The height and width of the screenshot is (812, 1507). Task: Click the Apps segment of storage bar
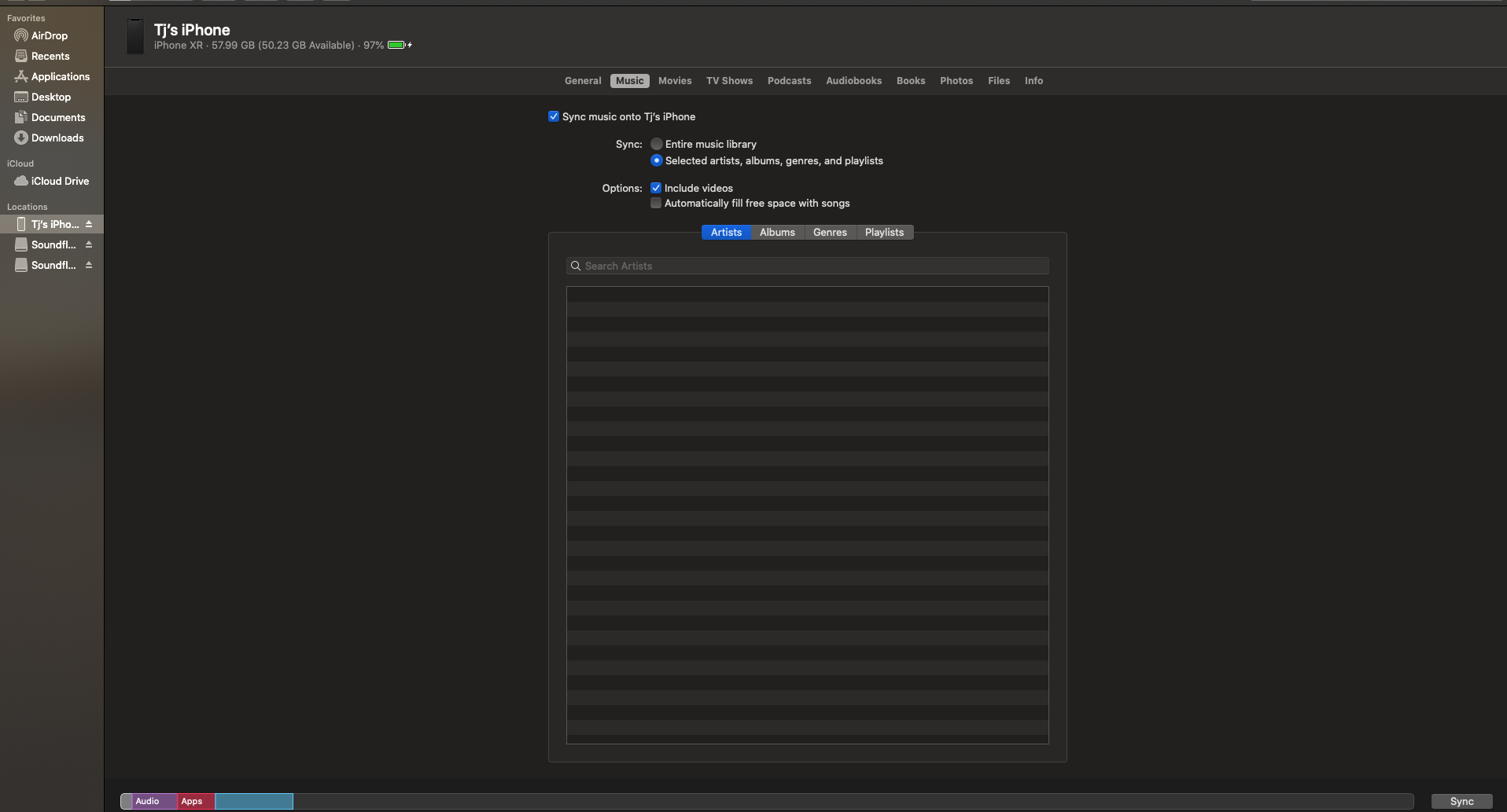[x=196, y=801]
